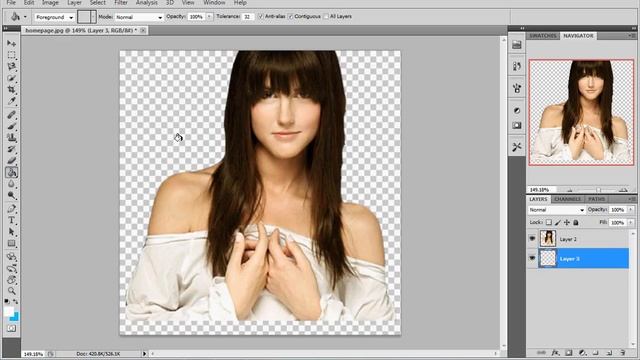Open the options bar Mode dropdown
This screenshot has height=360, width=640.
[139, 17]
